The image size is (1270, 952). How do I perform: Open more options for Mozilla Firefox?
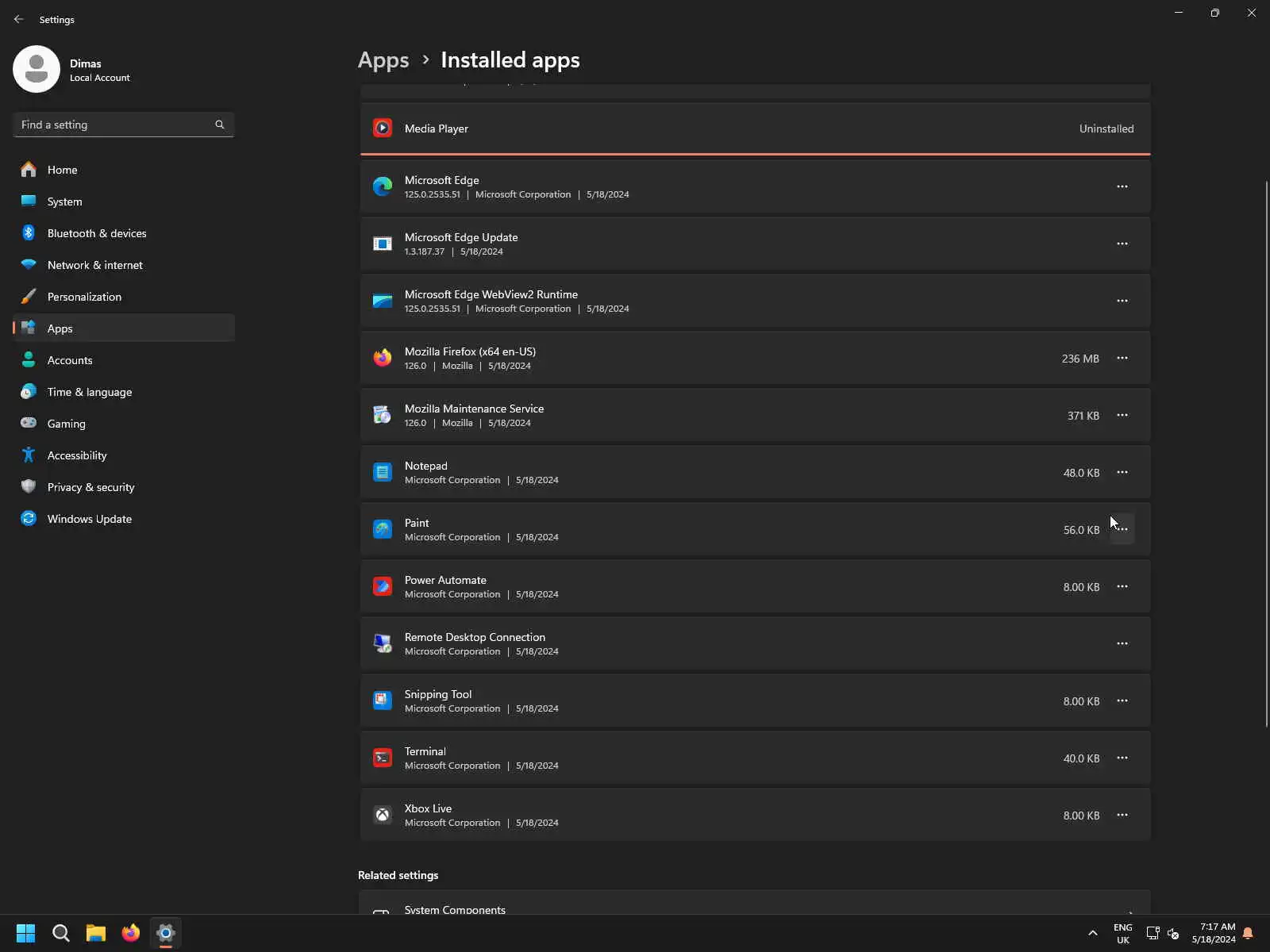click(1122, 358)
